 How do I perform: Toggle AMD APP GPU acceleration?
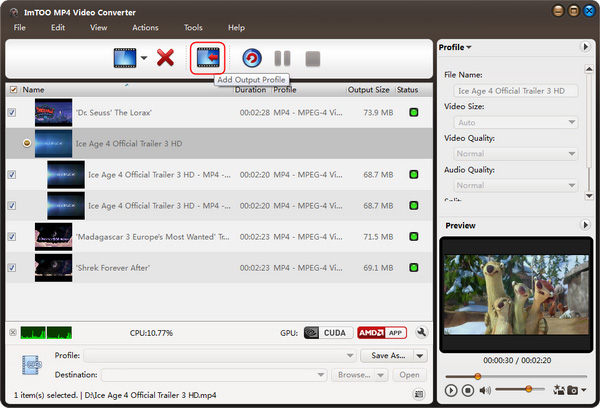pyautogui.click(x=382, y=333)
